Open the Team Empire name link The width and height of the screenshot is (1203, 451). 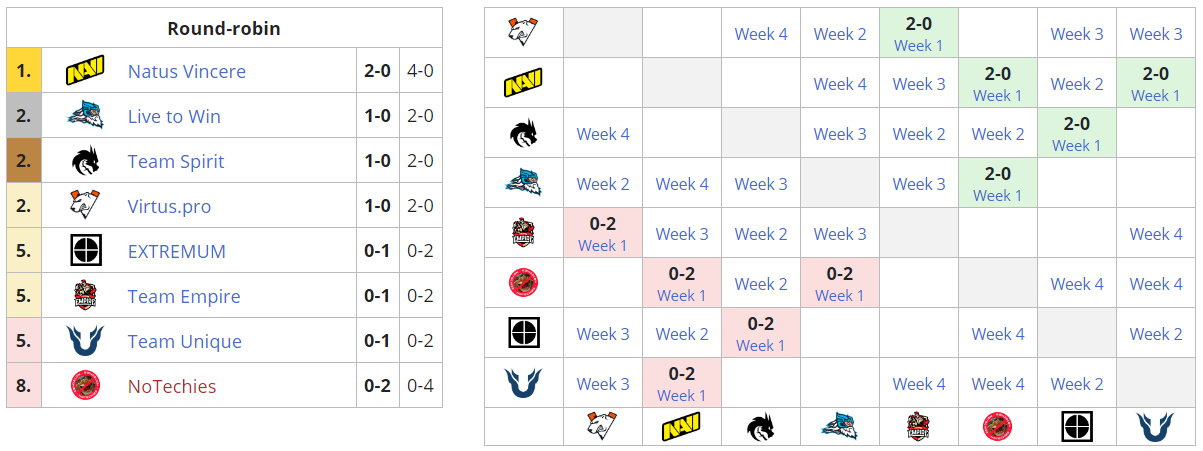(x=184, y=297)
